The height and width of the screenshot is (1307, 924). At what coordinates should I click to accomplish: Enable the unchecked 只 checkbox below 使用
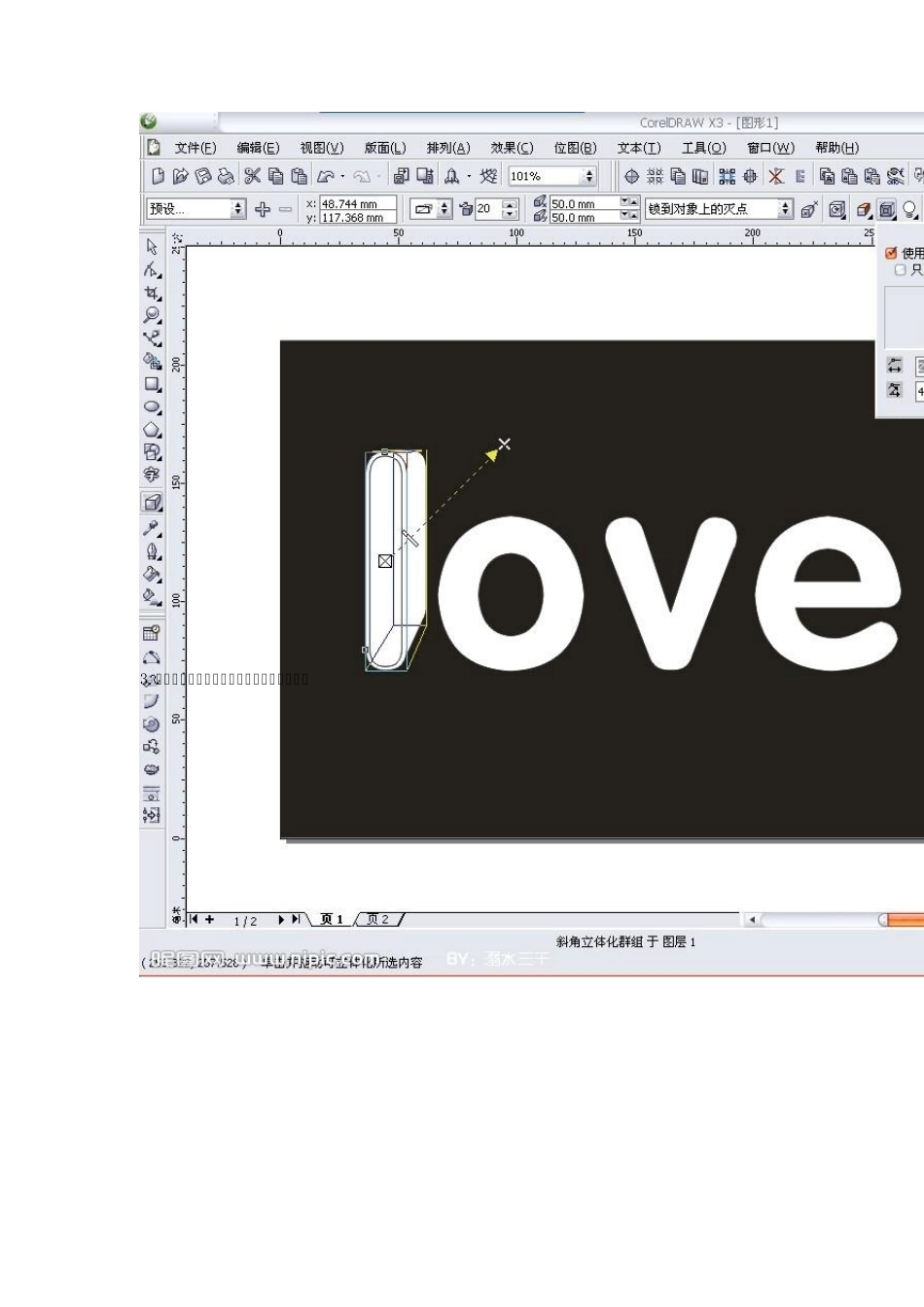click(x=900, y=269)
